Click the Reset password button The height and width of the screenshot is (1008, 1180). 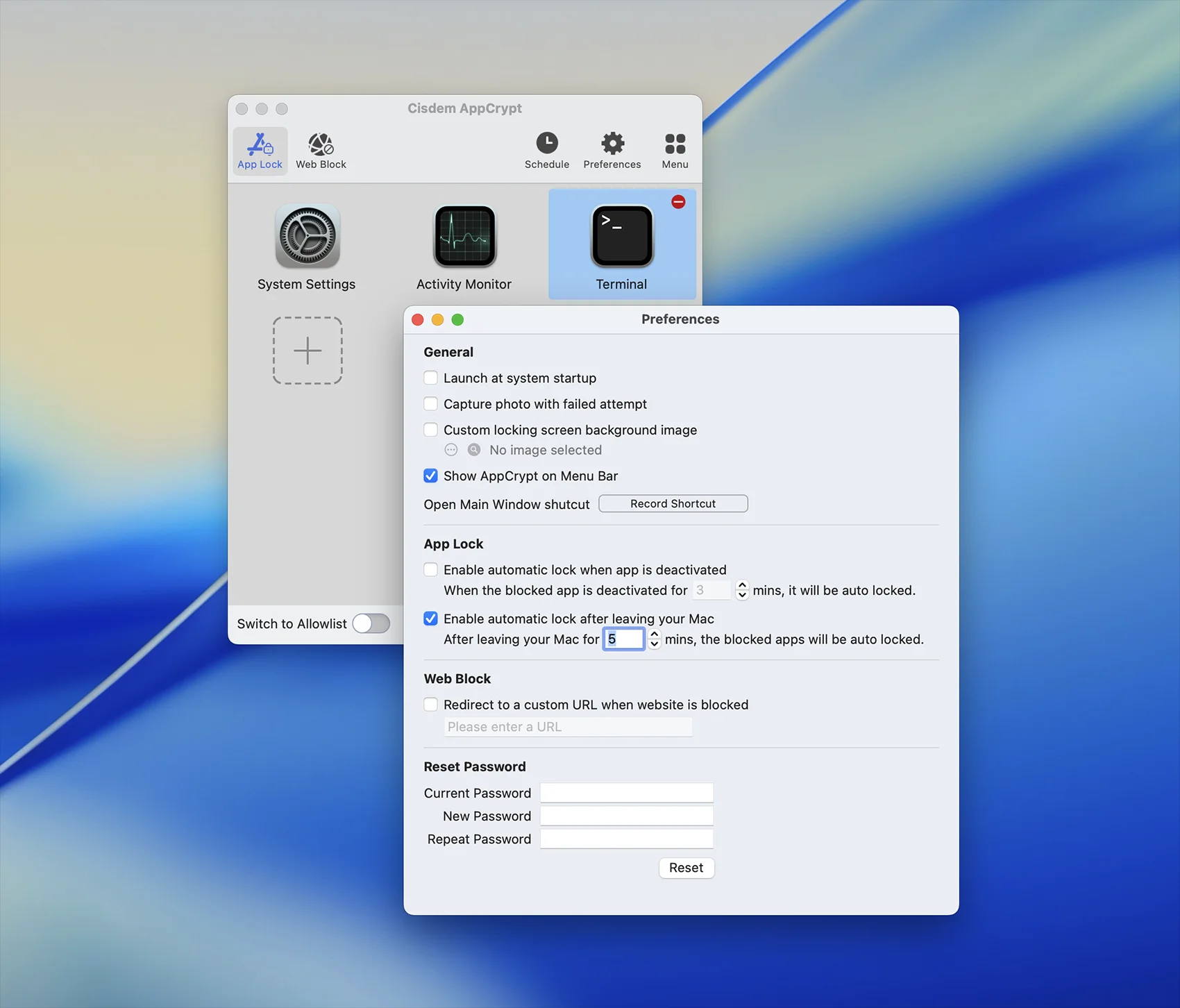click(x=686, y=868)
